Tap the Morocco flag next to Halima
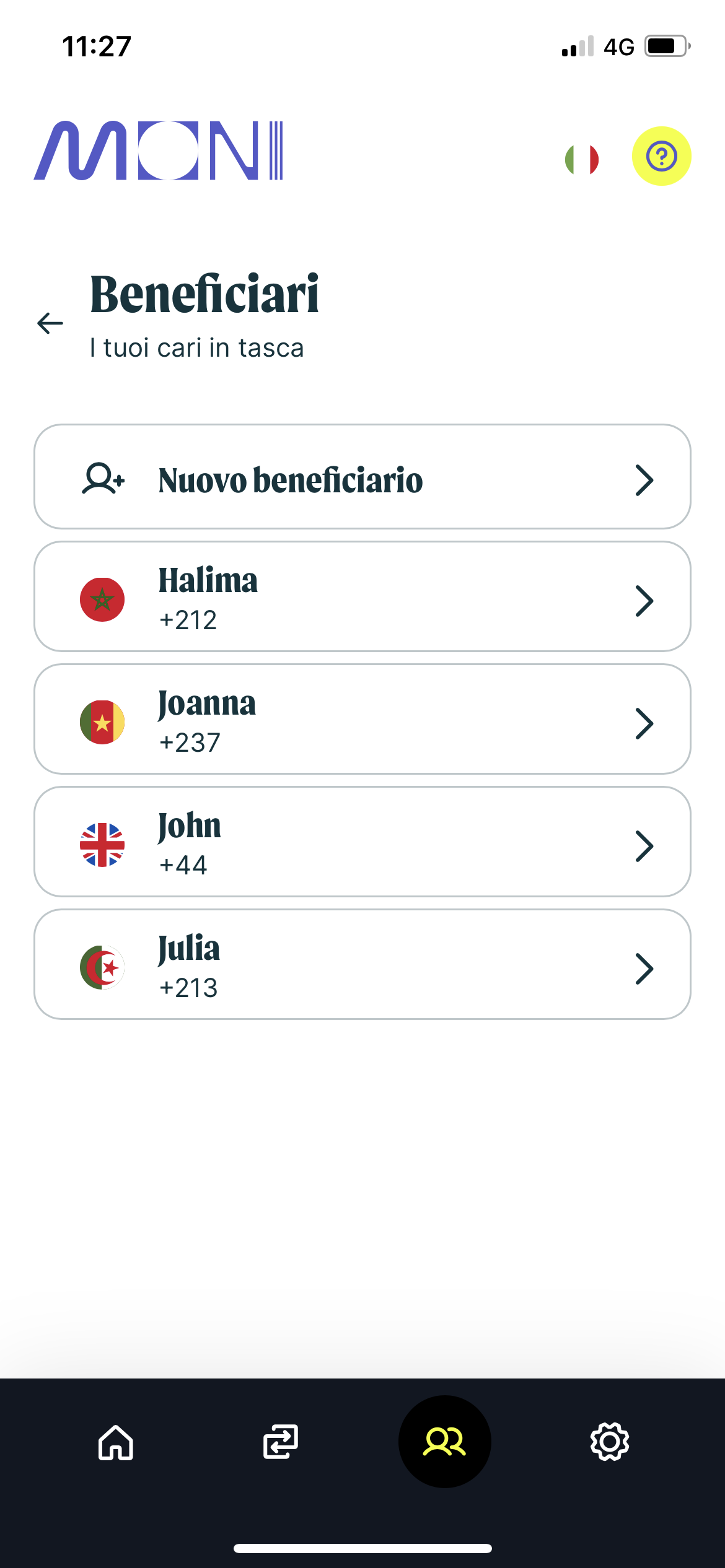Viewport: 725px width, 1568px height. click(x=102, y=599)
